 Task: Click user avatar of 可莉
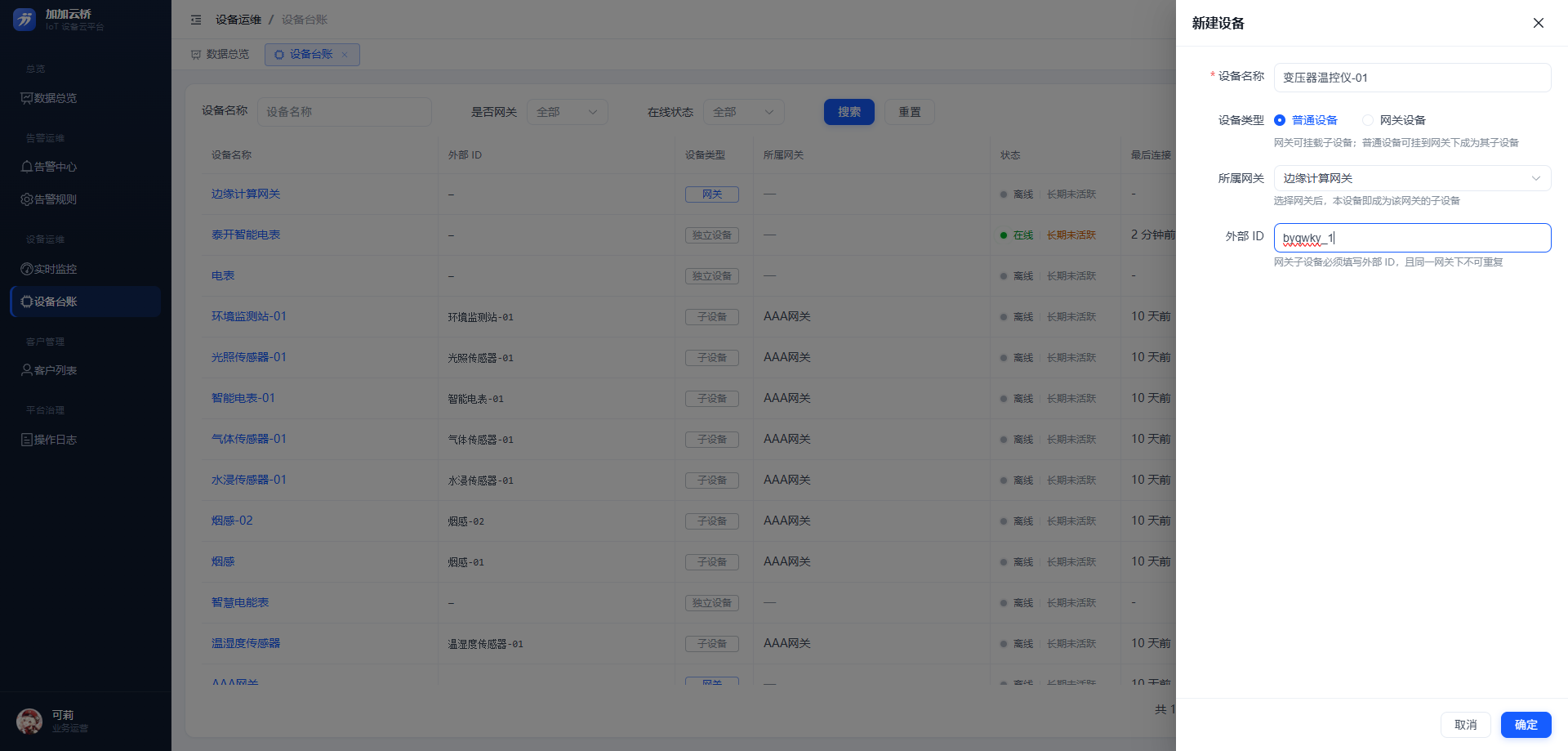(x=29, y=722)
